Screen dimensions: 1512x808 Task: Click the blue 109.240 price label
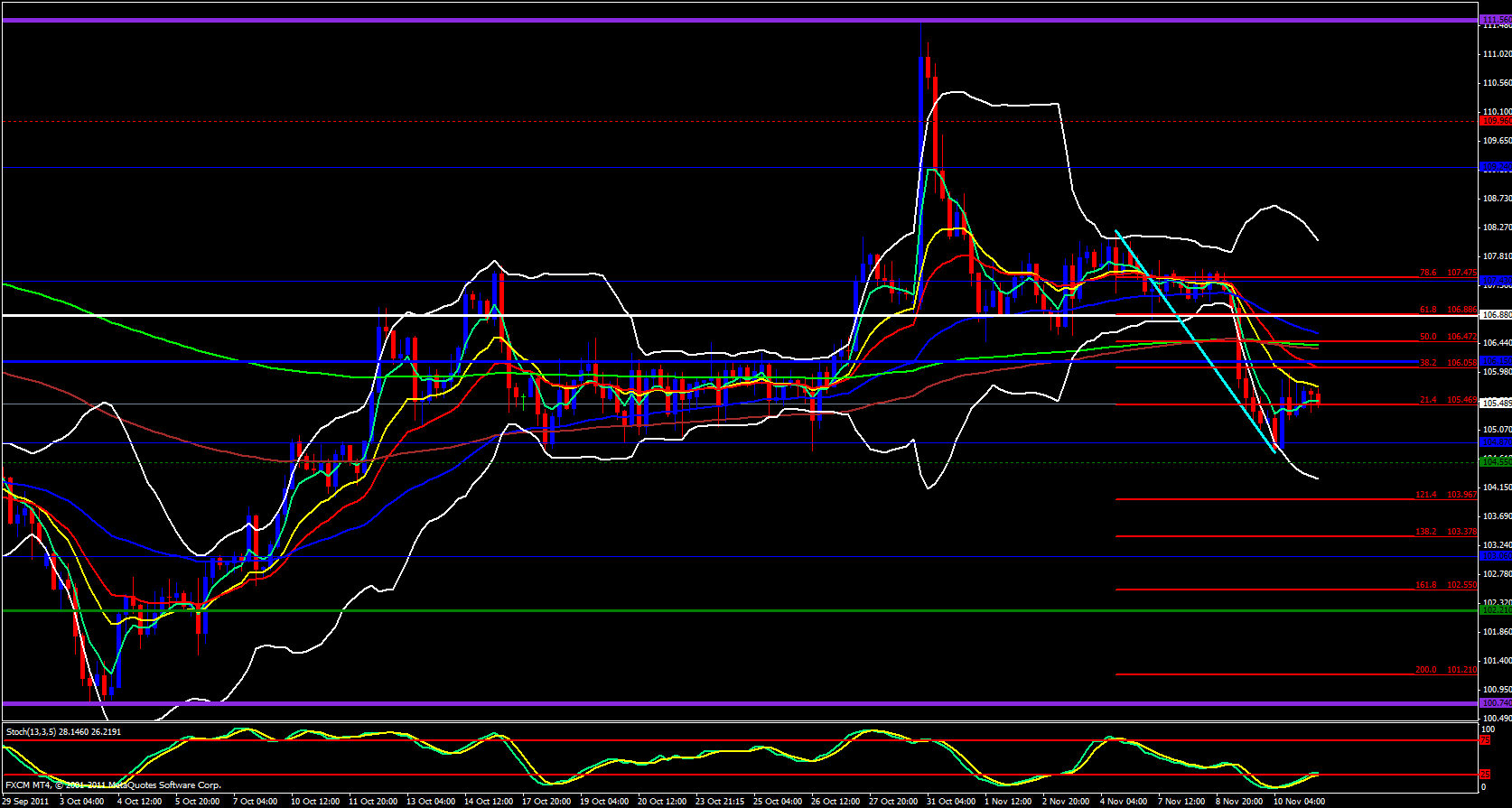1495,167
